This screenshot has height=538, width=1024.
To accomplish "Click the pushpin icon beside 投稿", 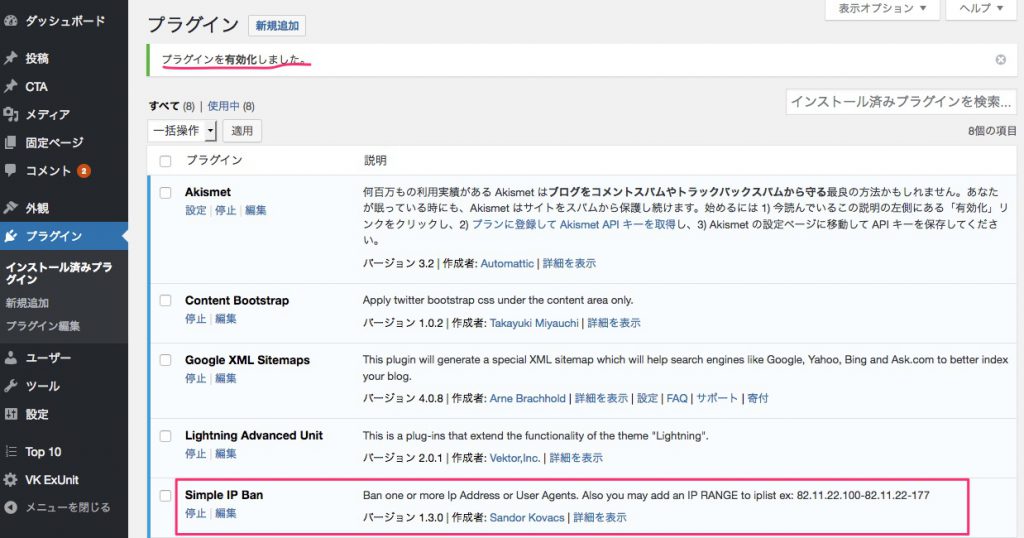I will click(x=10, y=58).
